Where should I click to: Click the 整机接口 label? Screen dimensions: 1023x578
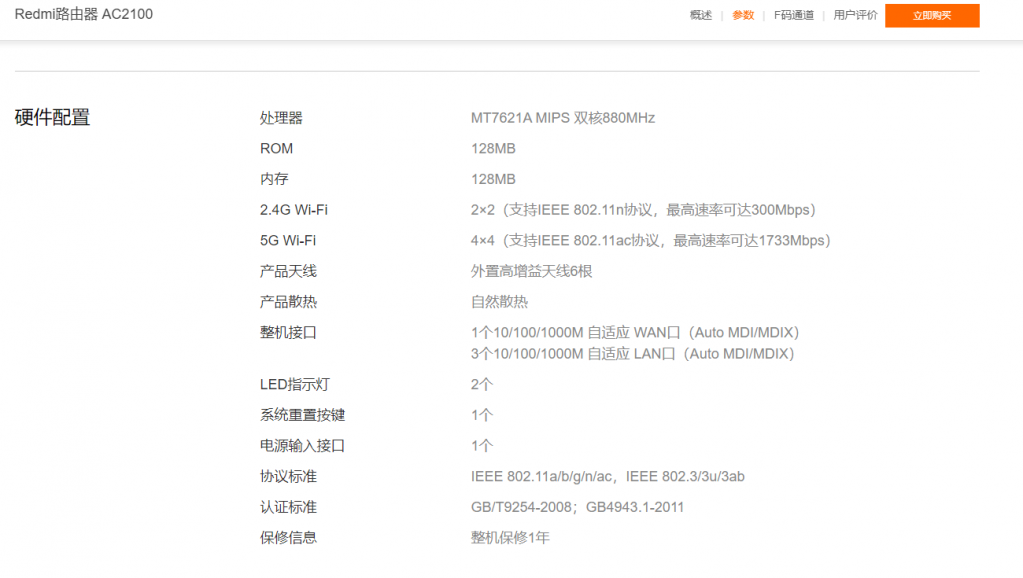pyautogui.click(x=288, y=333)
